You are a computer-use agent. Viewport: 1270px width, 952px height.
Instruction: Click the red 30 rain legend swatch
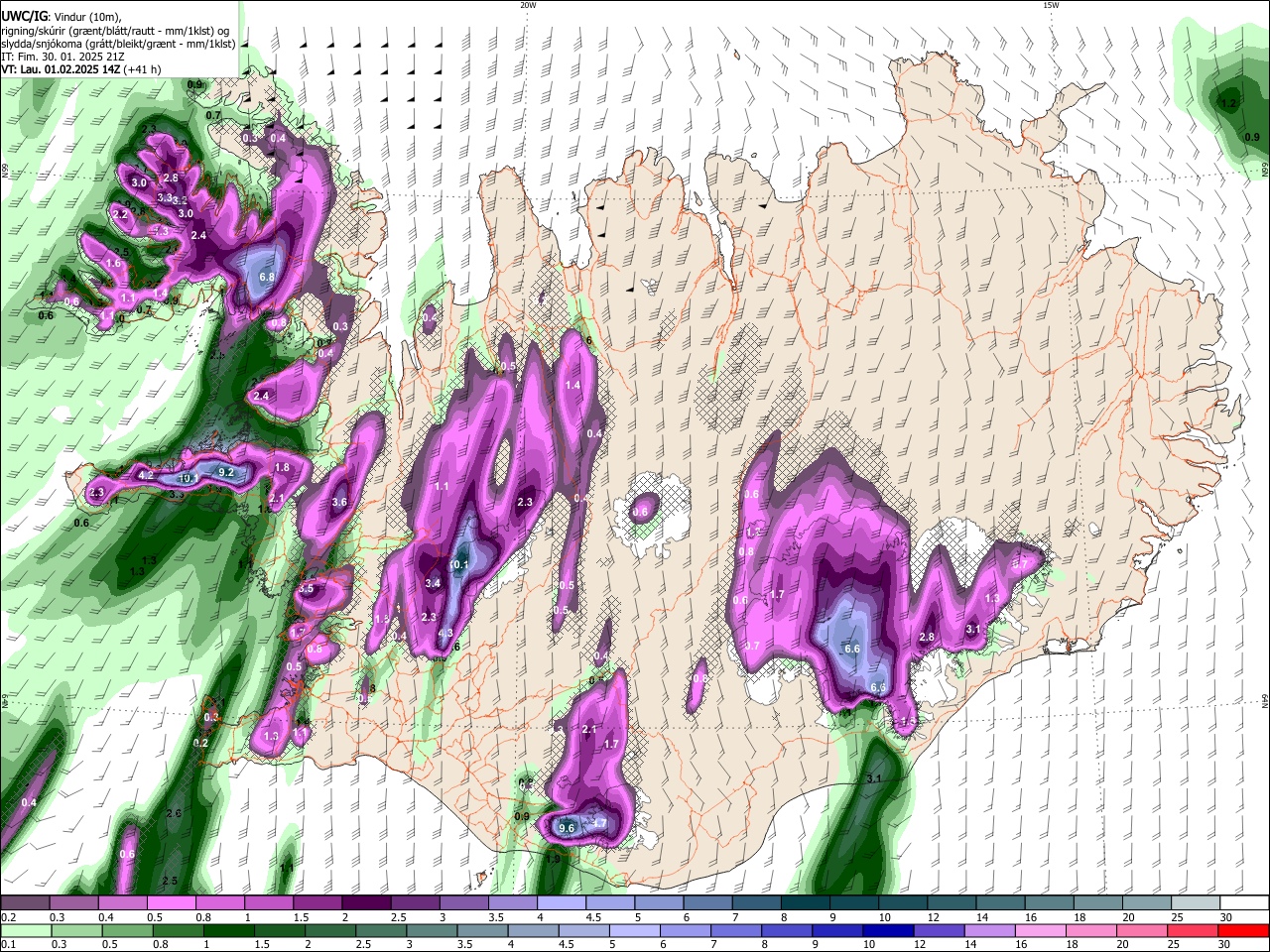[1245, 930]
